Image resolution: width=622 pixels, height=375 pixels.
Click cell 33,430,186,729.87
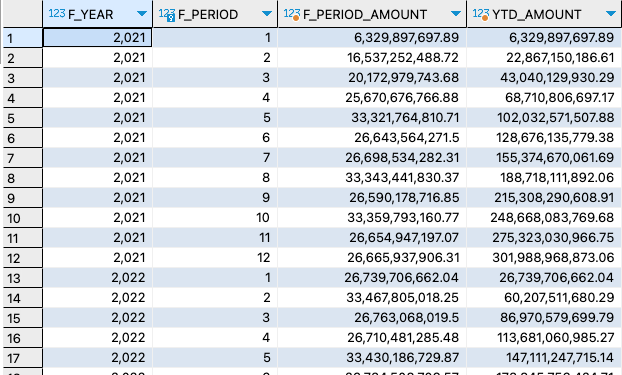point(372,358)
